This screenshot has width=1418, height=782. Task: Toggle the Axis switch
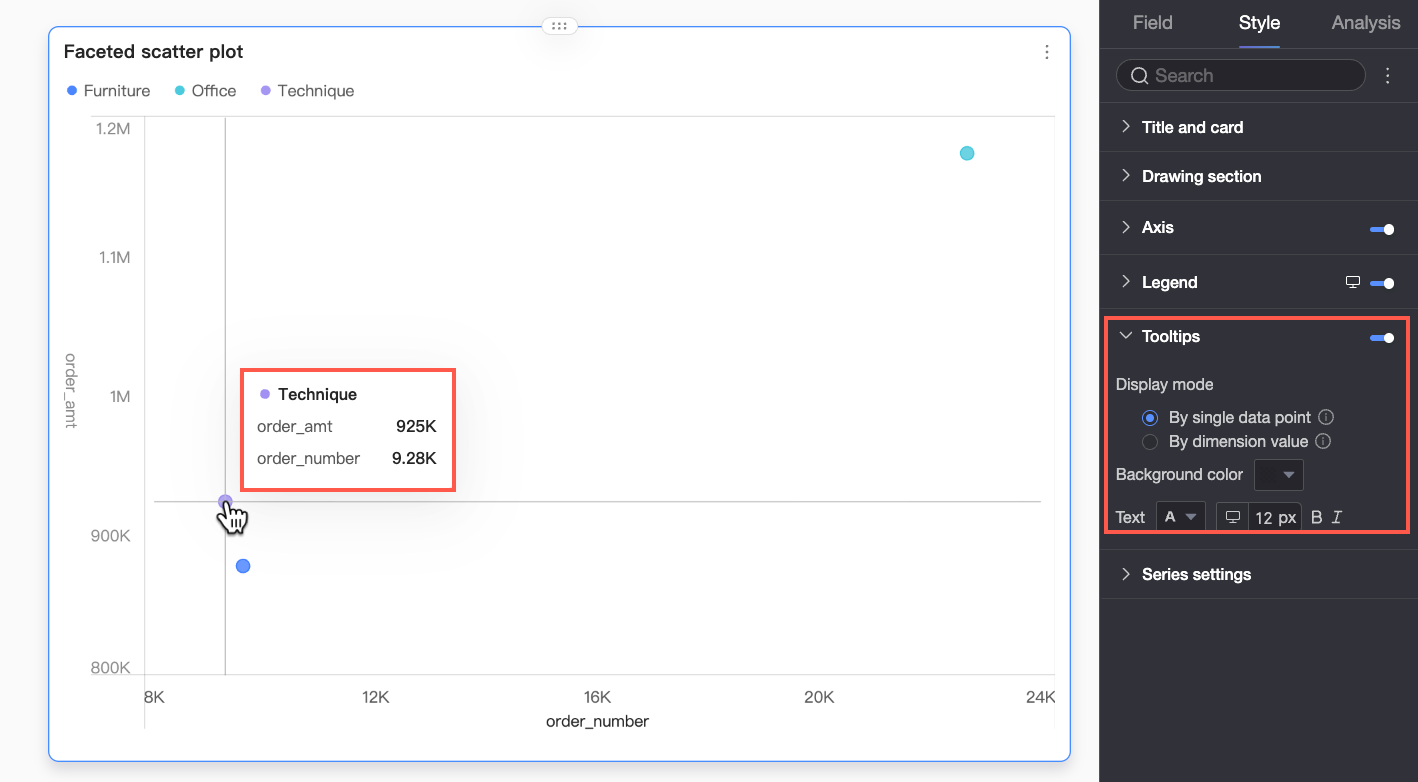click(1382, 229)
